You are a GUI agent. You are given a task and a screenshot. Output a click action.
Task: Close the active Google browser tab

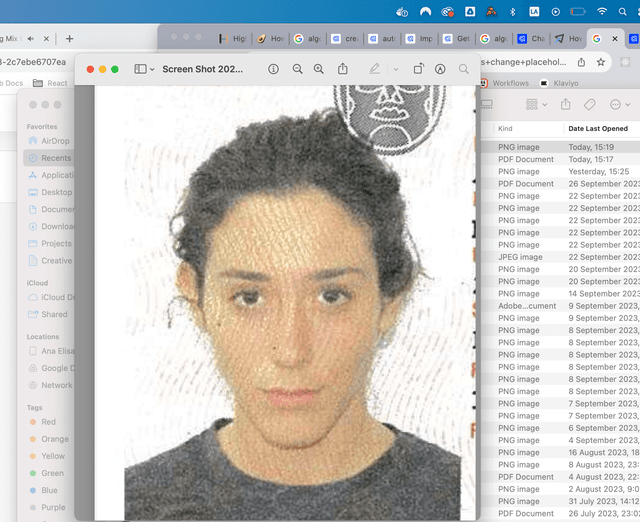pos(615,39)
